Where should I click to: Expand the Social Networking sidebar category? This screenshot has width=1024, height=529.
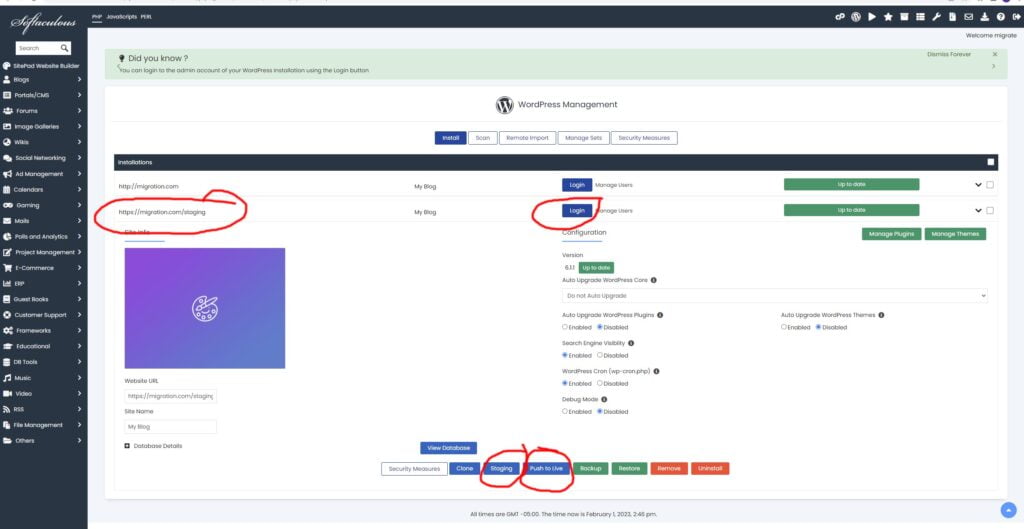(79, 158)
